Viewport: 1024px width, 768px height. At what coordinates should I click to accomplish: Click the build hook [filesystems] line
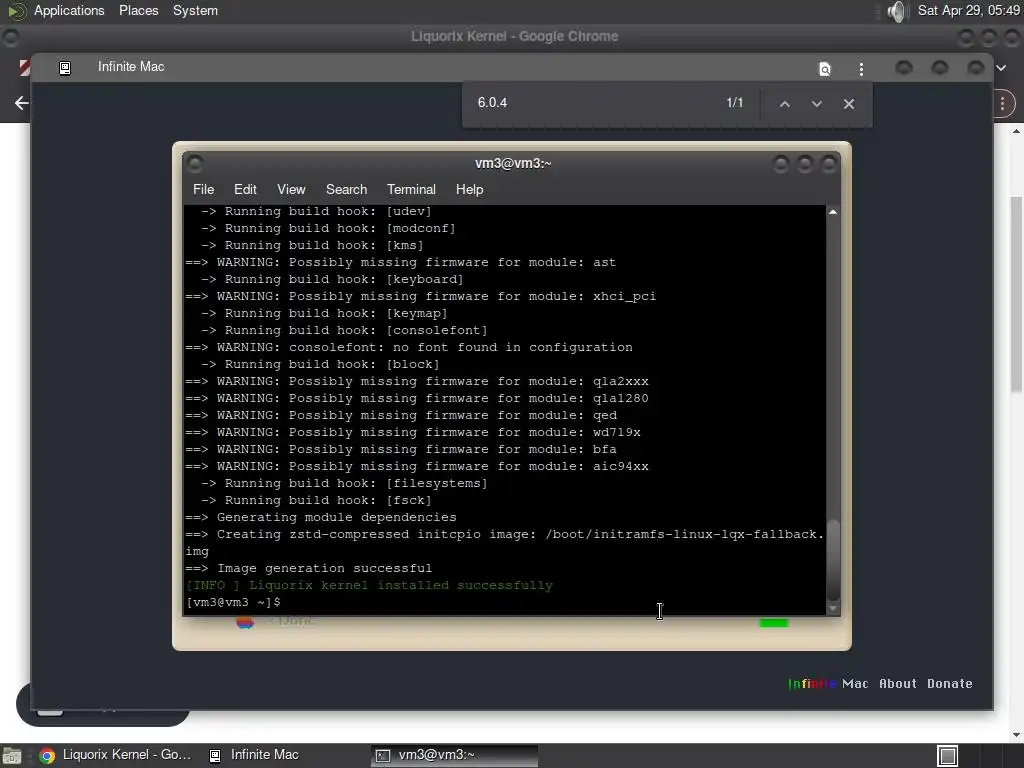tap(344, 483)
